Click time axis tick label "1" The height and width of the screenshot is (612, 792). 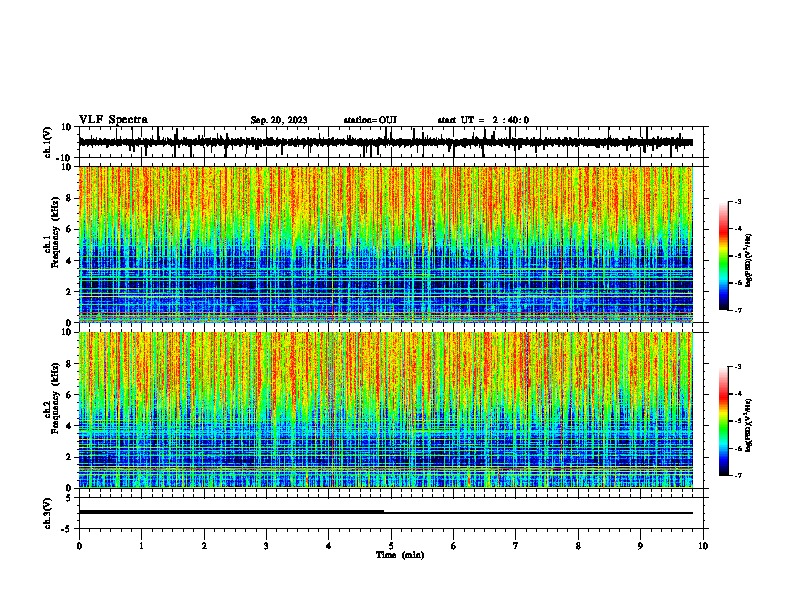click(141, 546)
